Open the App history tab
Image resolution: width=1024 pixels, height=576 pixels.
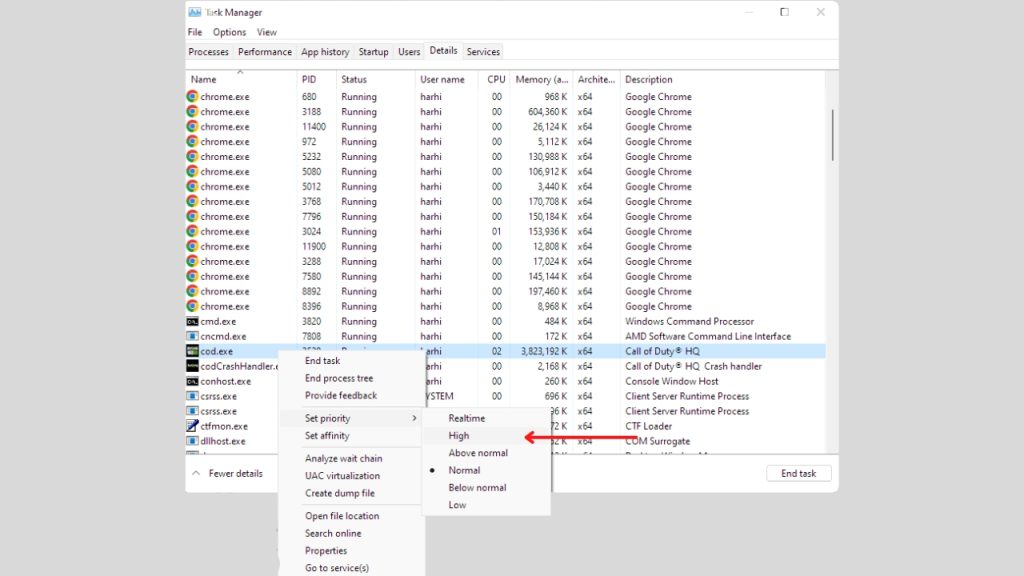click(325, 52)
